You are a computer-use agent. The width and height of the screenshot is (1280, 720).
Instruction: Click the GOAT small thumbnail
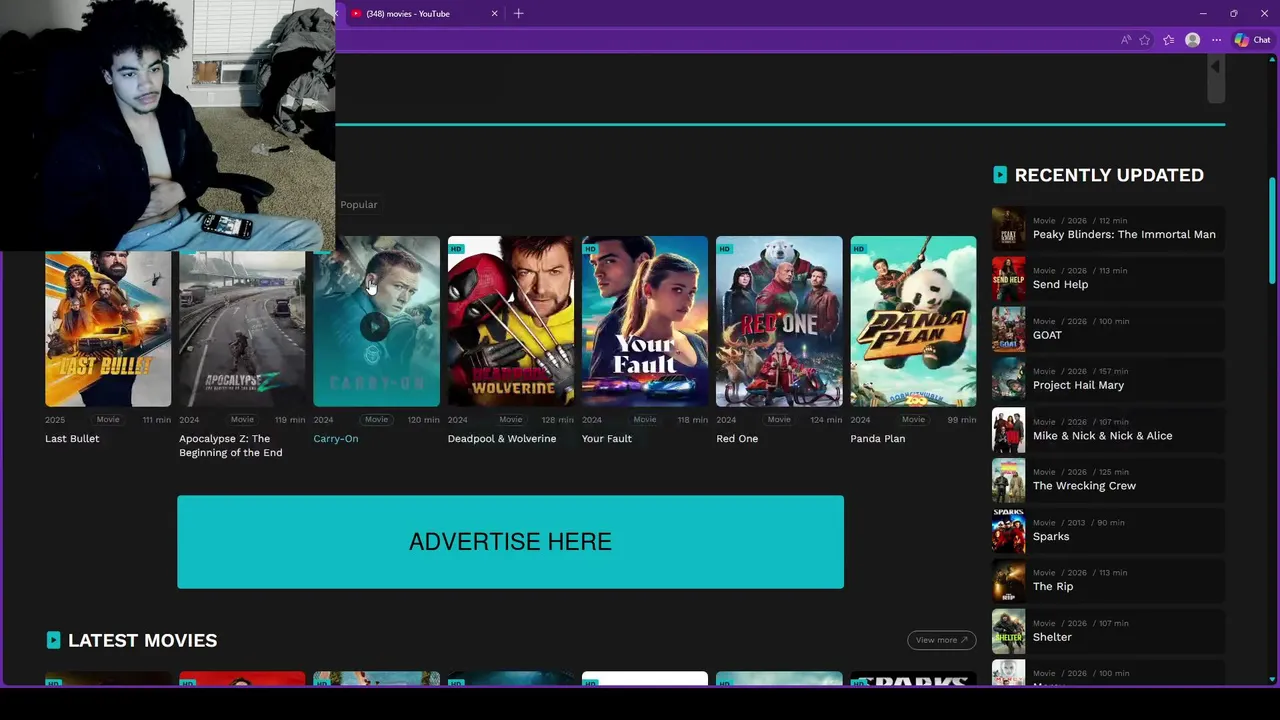pyautogui.click(x=1008, y=329)
